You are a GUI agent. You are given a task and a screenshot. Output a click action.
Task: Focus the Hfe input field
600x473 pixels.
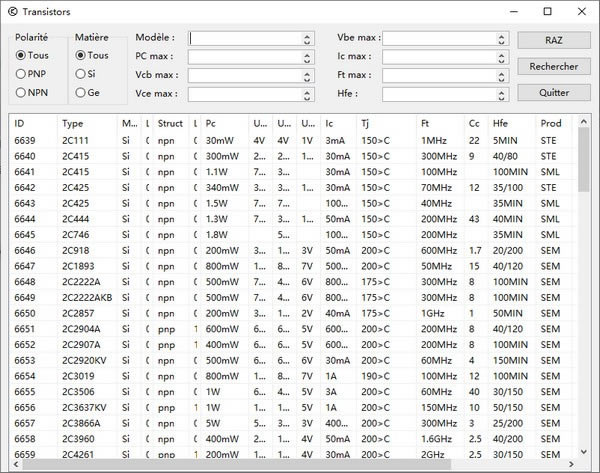click(438, 93)
